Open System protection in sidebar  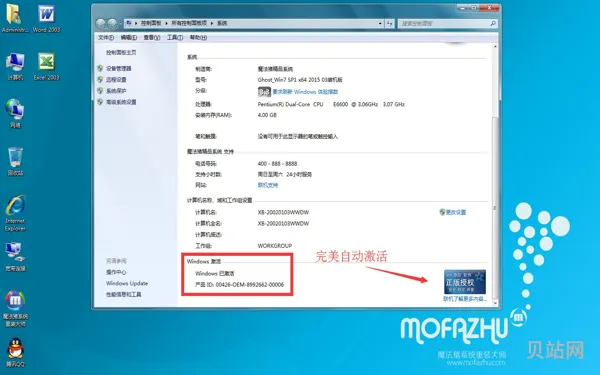click(116, 91)
